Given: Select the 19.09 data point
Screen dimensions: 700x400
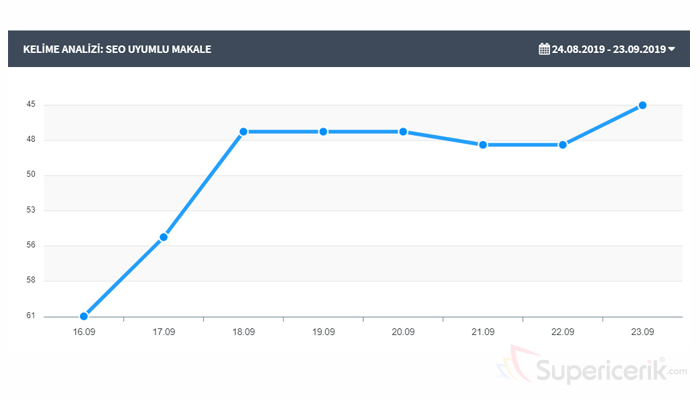Looking at the screenshot, I should point(323,132).
